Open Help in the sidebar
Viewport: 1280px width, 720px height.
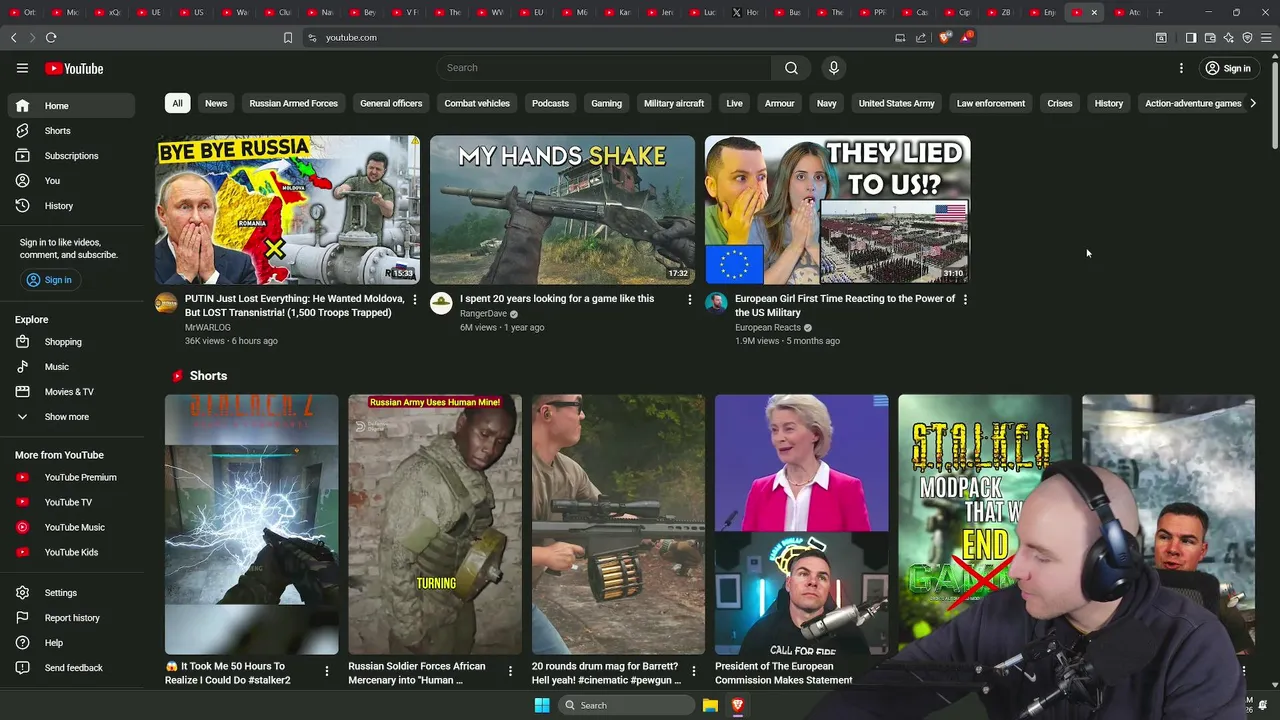71,643
